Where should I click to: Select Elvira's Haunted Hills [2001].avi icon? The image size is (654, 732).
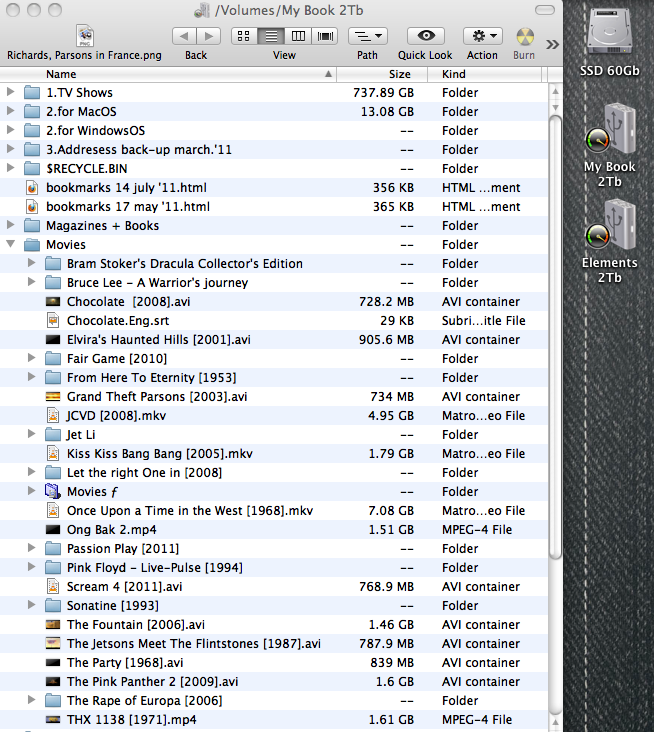(53, 339)
